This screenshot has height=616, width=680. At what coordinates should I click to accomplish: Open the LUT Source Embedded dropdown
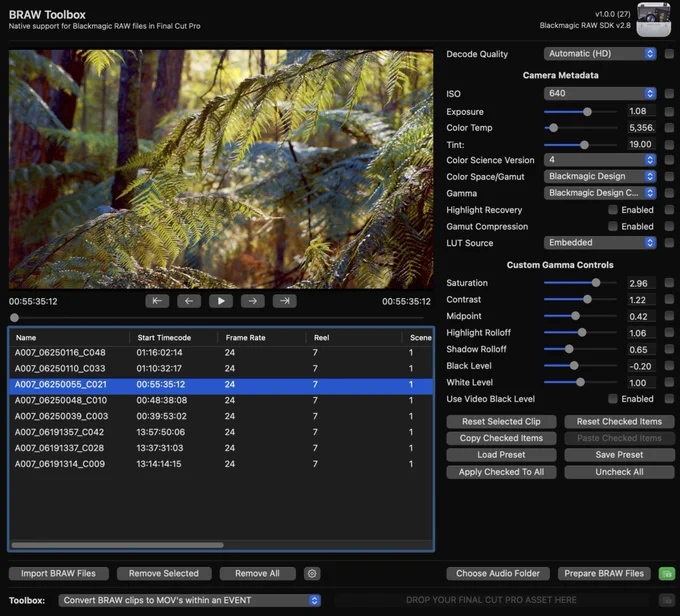(600, 242)
